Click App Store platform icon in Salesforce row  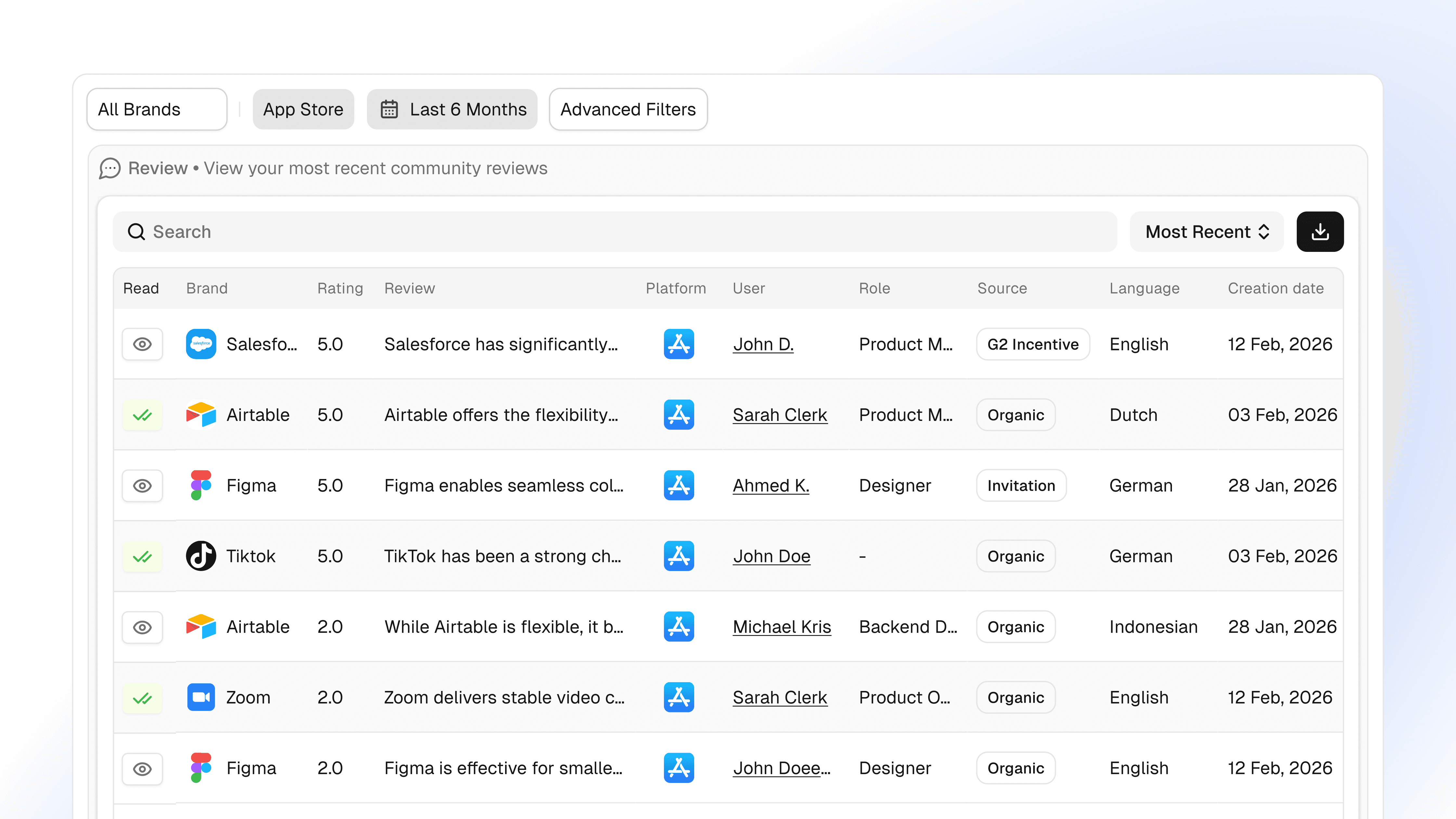(678, 344)
